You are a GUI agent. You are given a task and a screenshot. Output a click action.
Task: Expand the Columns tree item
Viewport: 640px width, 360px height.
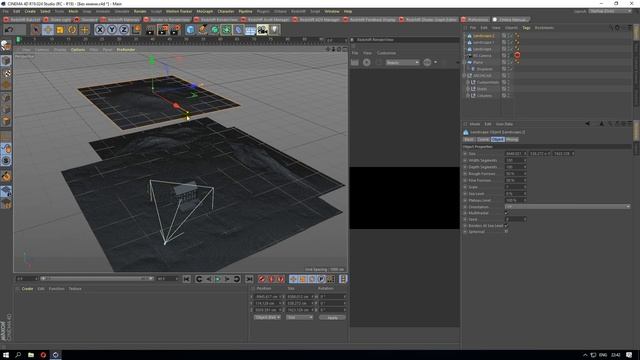pos(468,96)
